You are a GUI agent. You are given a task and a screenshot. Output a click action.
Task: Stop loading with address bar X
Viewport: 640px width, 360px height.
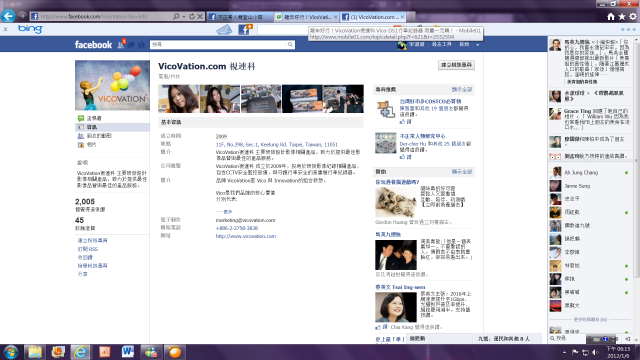(200, 16)
